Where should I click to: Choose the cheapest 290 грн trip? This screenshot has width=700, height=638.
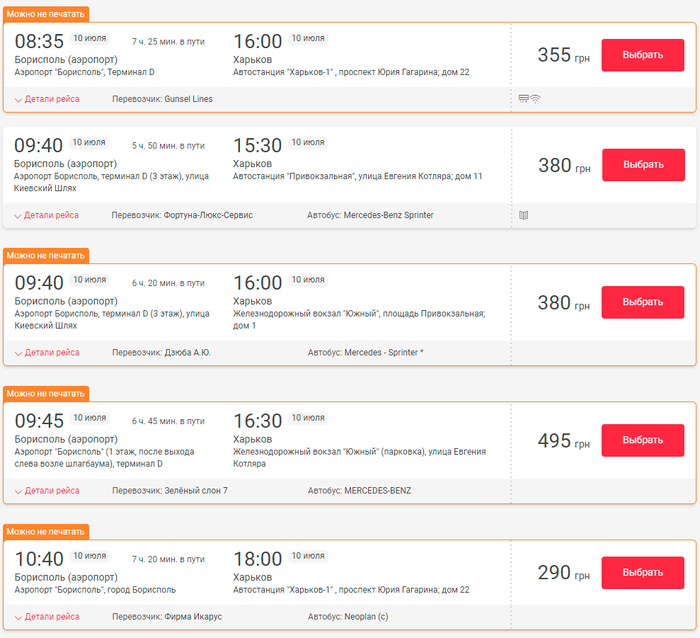pyautogui.click(x=643, y=572)
